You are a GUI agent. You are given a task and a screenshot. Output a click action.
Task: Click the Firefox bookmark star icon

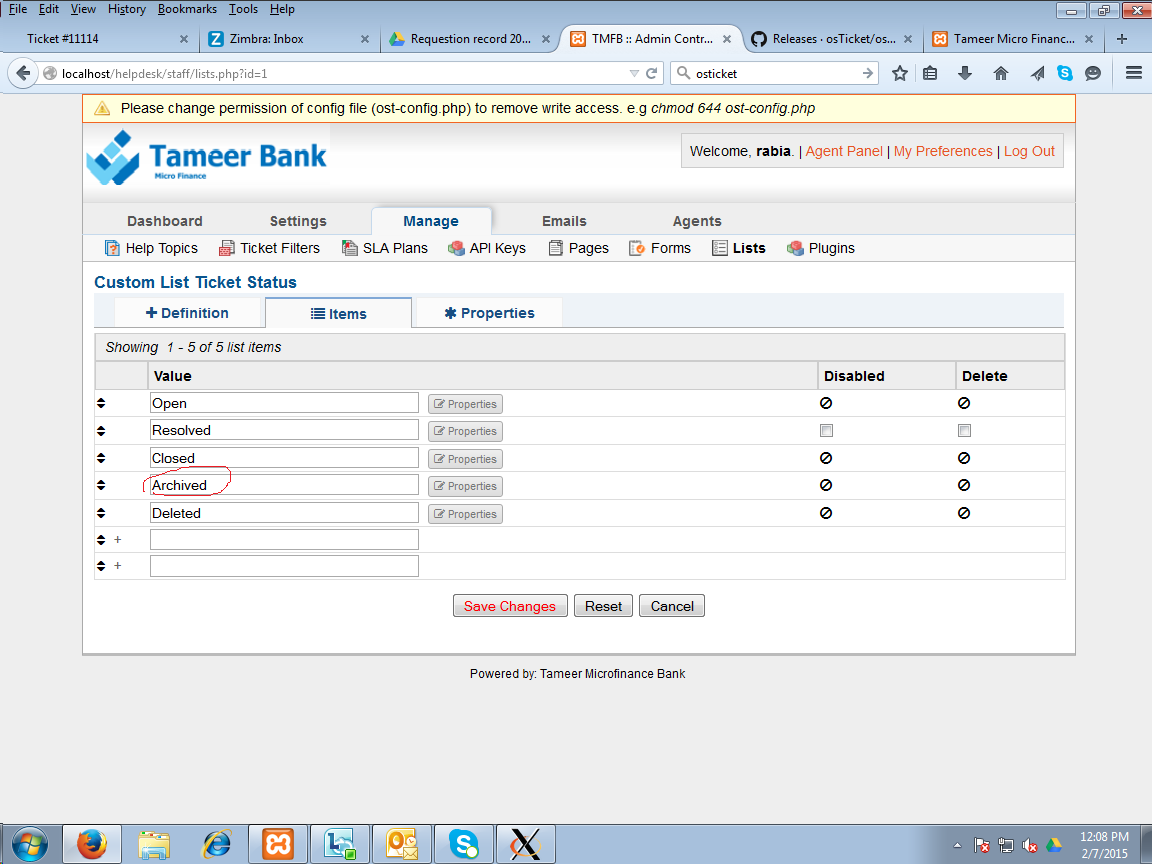(x=900, y=73)
